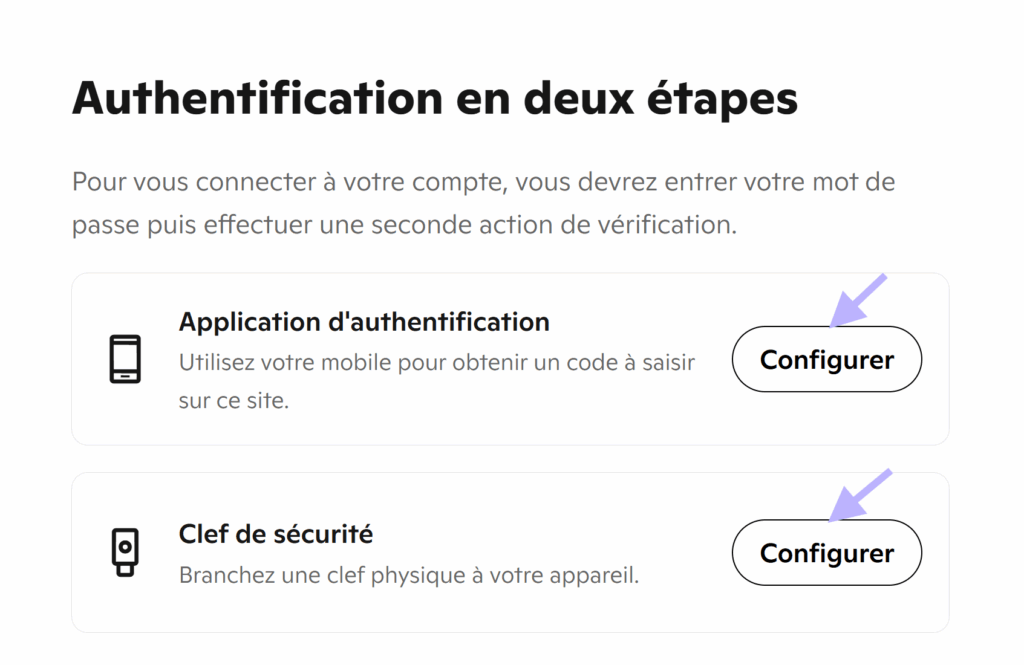Viewport: 1024px width, 665px height.
Task: Click the purple arrow above the first Configurer
Action: click(x=857, y=299)
